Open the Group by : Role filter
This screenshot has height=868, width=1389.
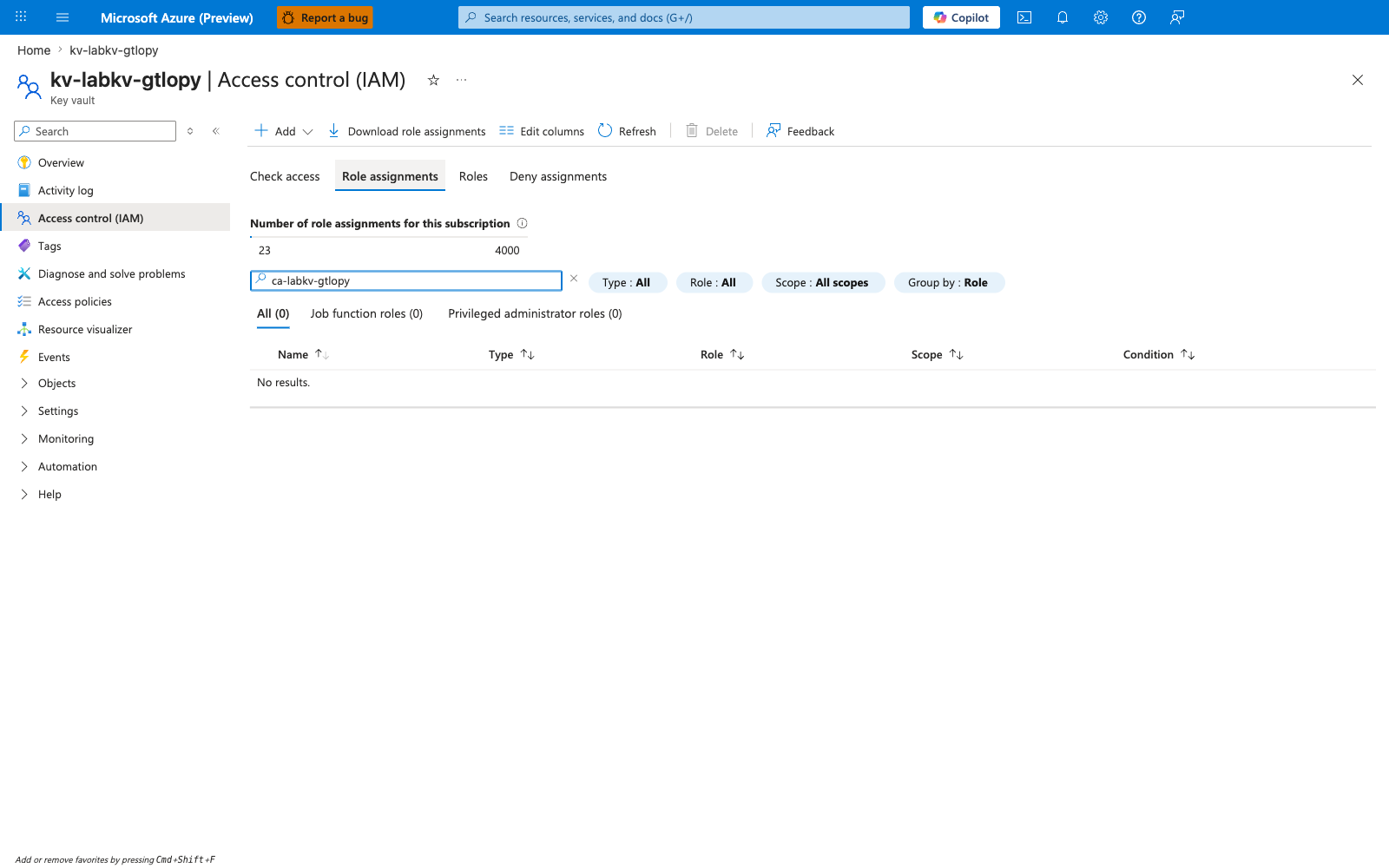click(x=949, y=282)
